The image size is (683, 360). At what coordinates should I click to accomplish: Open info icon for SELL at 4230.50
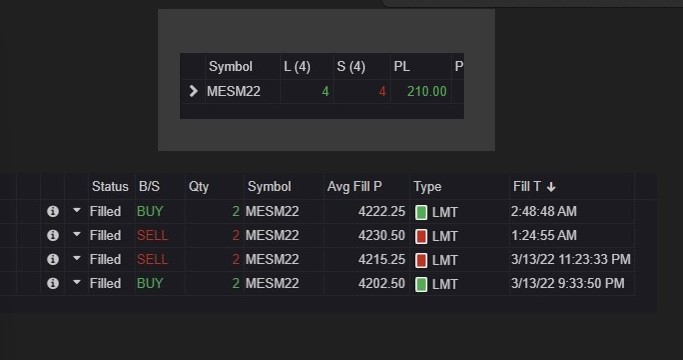[53, 235]
